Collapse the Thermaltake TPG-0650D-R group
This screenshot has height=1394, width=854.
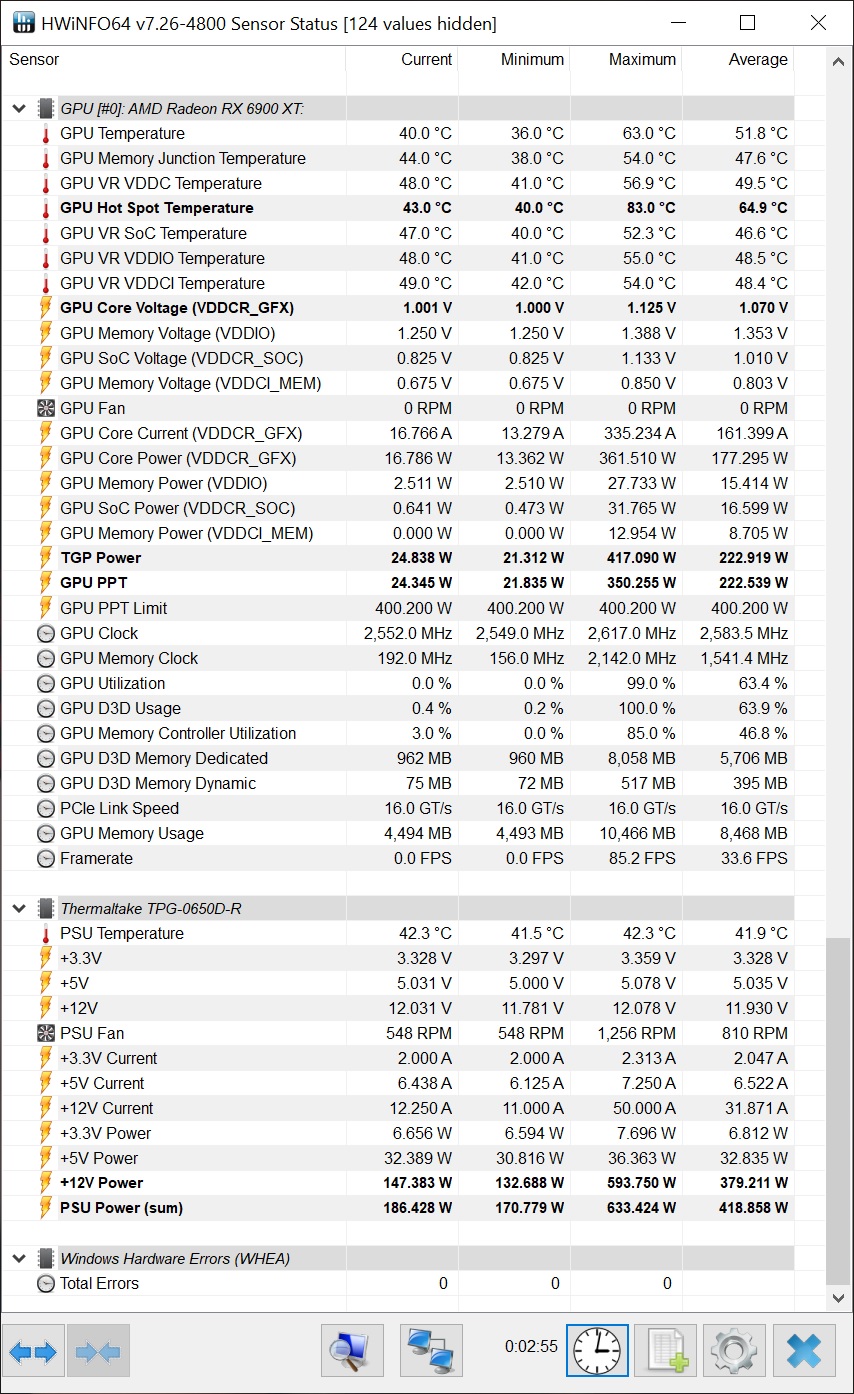[x=18, y=908]
